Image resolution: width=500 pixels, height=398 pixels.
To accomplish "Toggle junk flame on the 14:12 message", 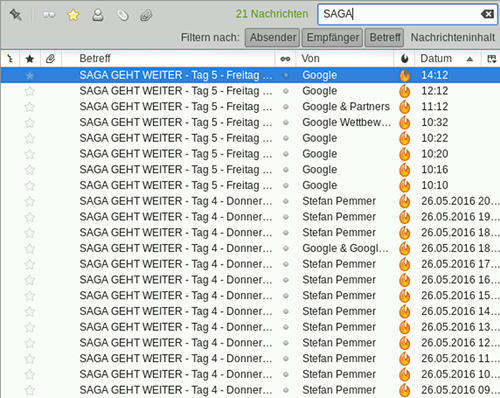I will point(405,75).
